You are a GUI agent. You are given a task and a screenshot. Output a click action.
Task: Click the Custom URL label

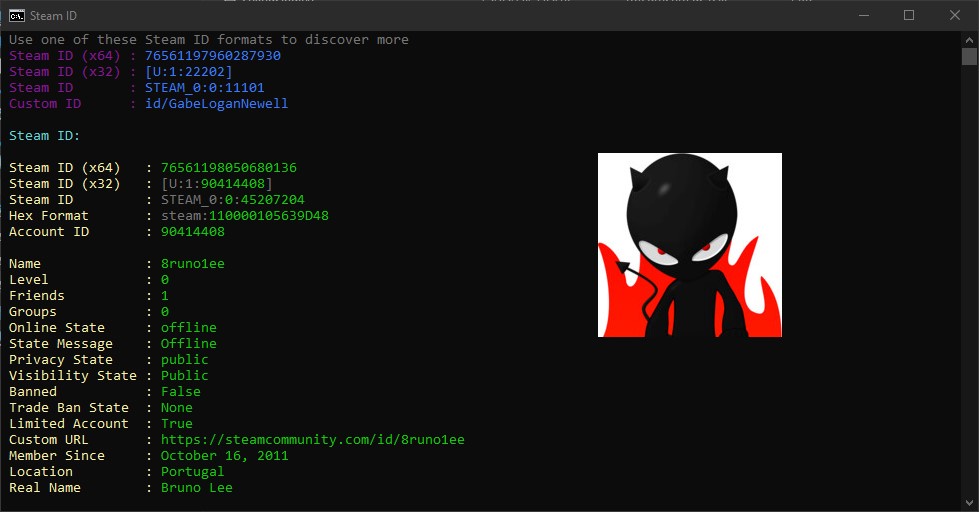49,440
